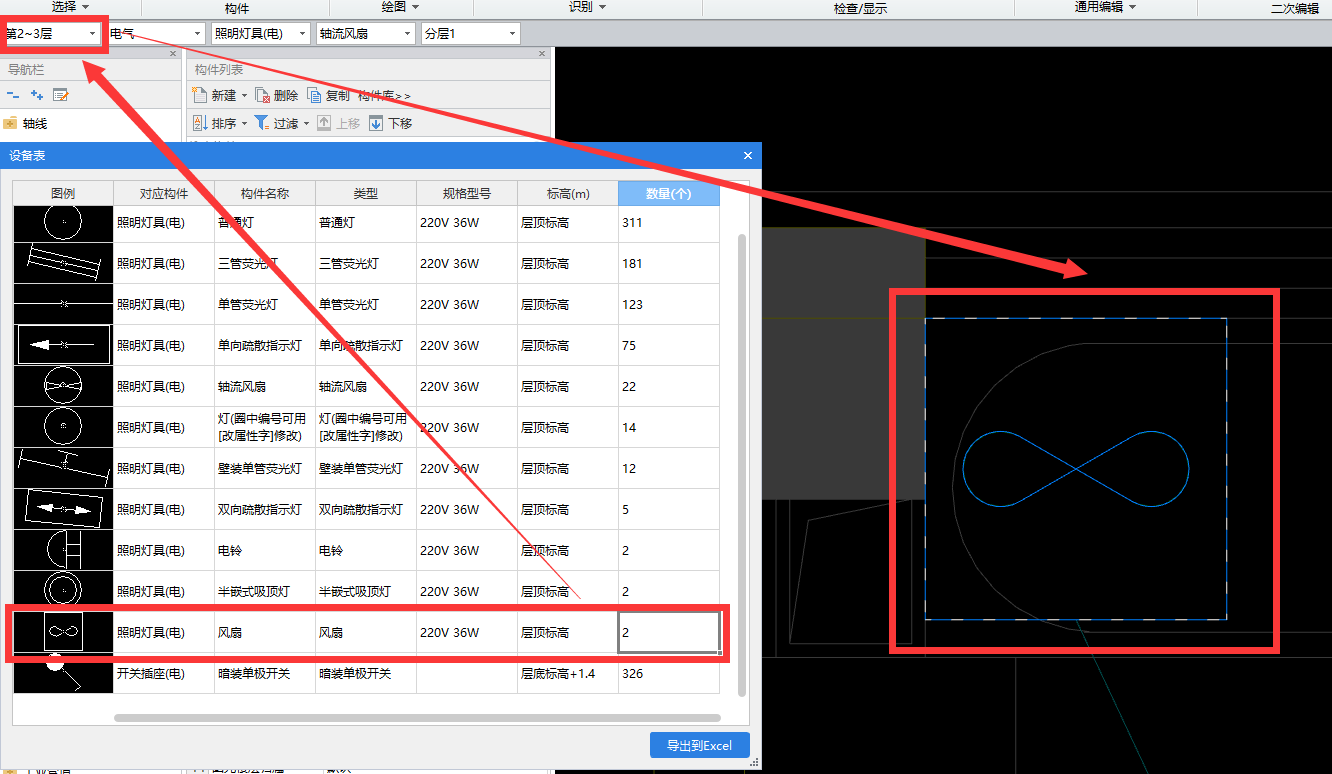Screen dimensions: 1332x774
Task: Select the 轴线 item in navigation tree
Action: coord(35,124)
